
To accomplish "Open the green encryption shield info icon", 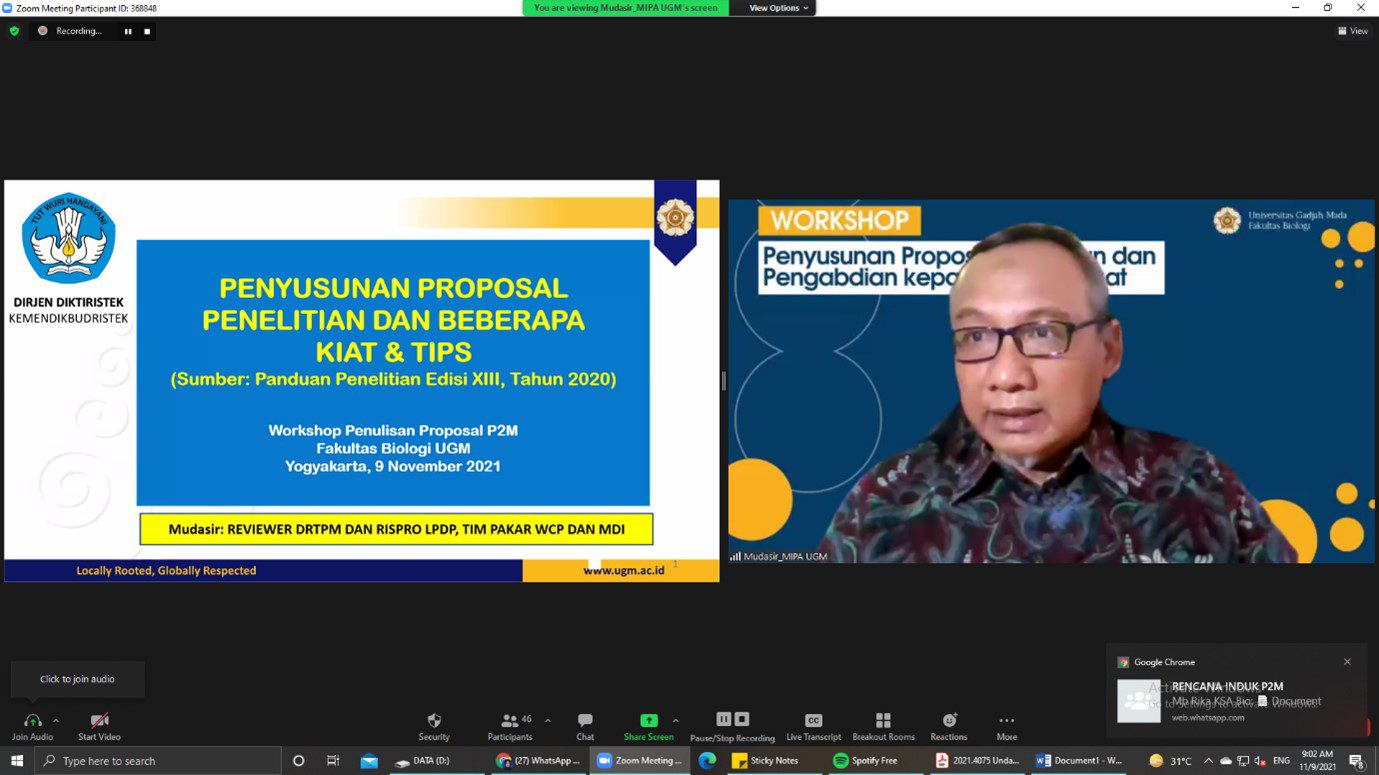I will (14, 31).
